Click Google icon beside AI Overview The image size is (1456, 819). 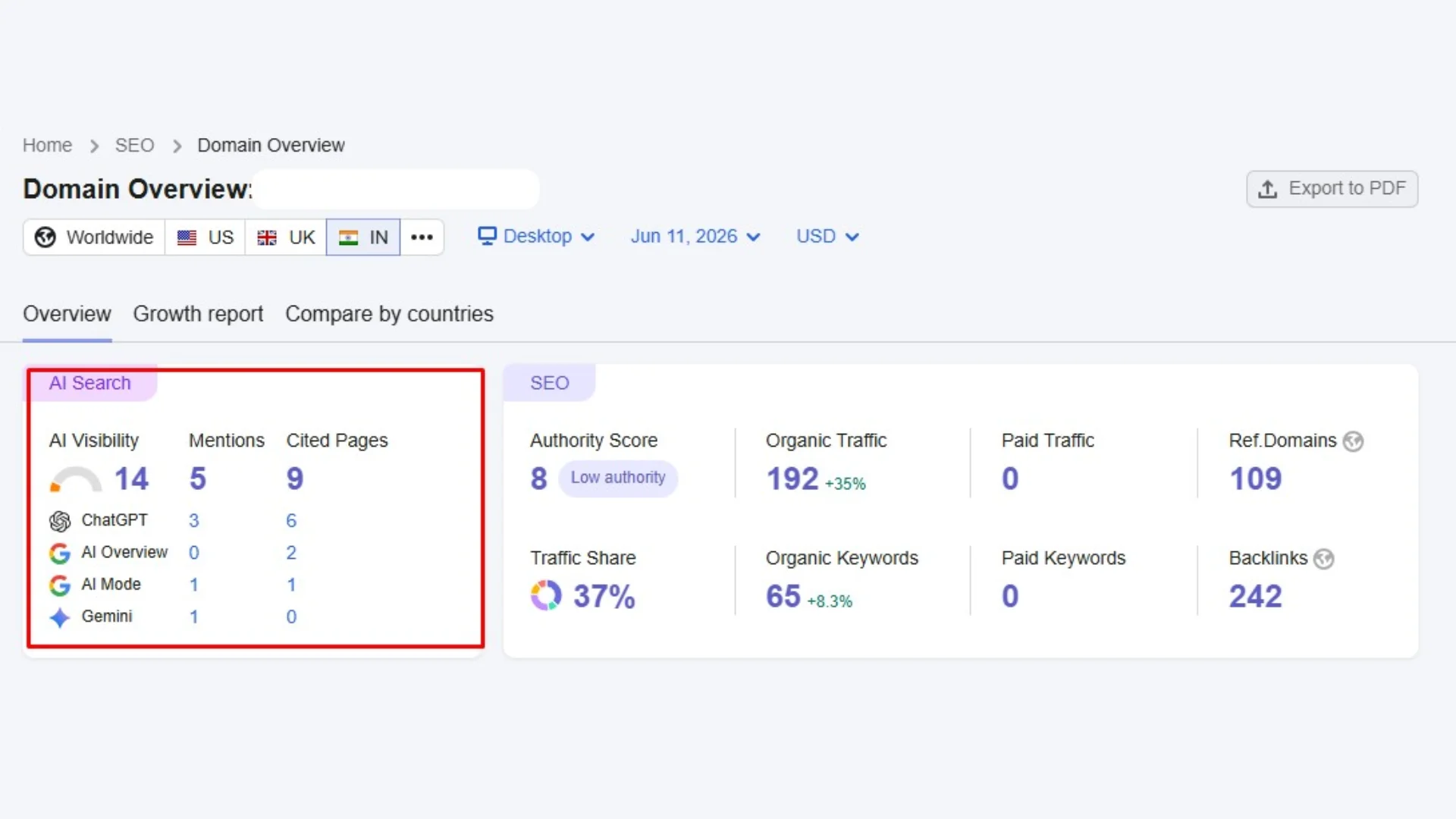60,553
